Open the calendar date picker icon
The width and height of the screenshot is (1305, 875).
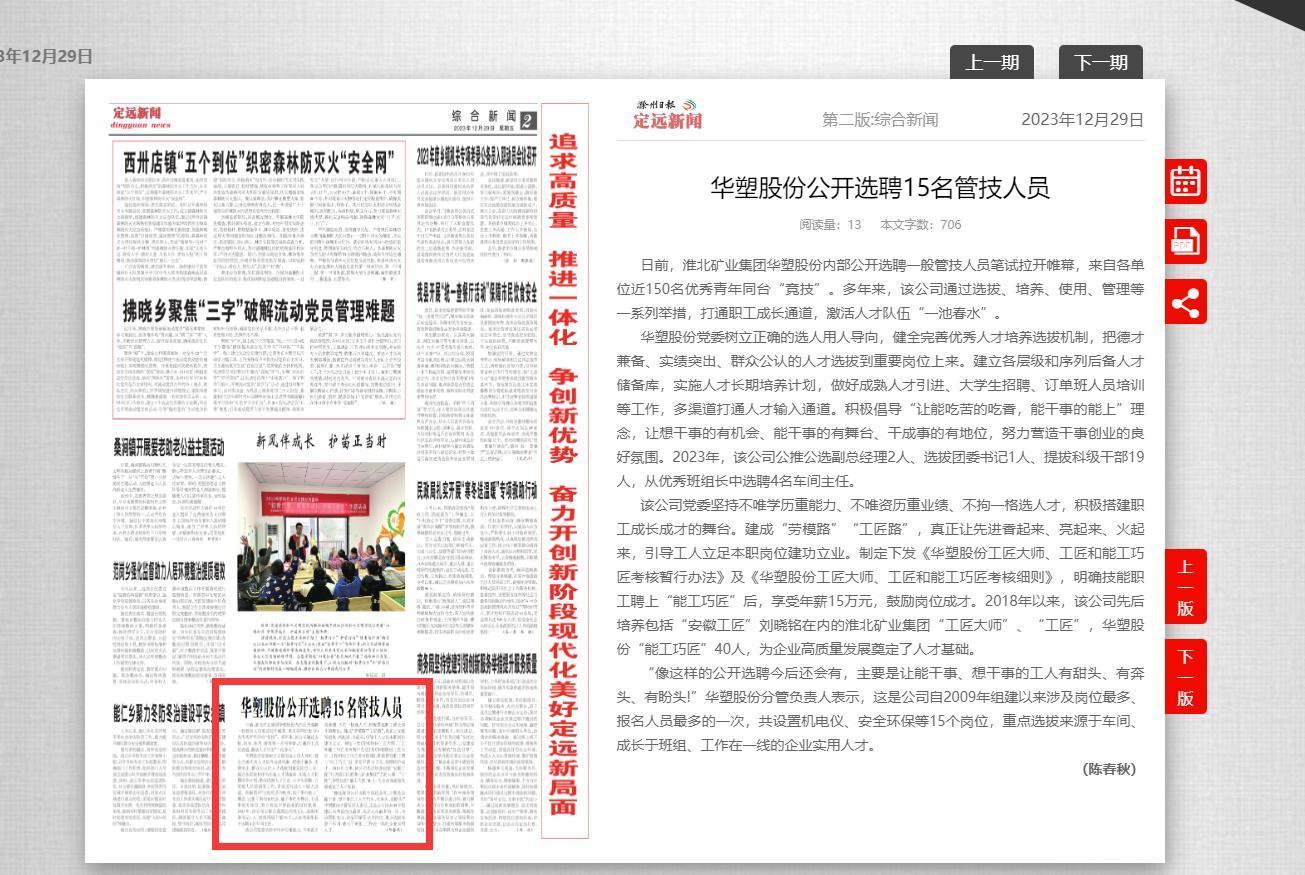point(1188,183)
